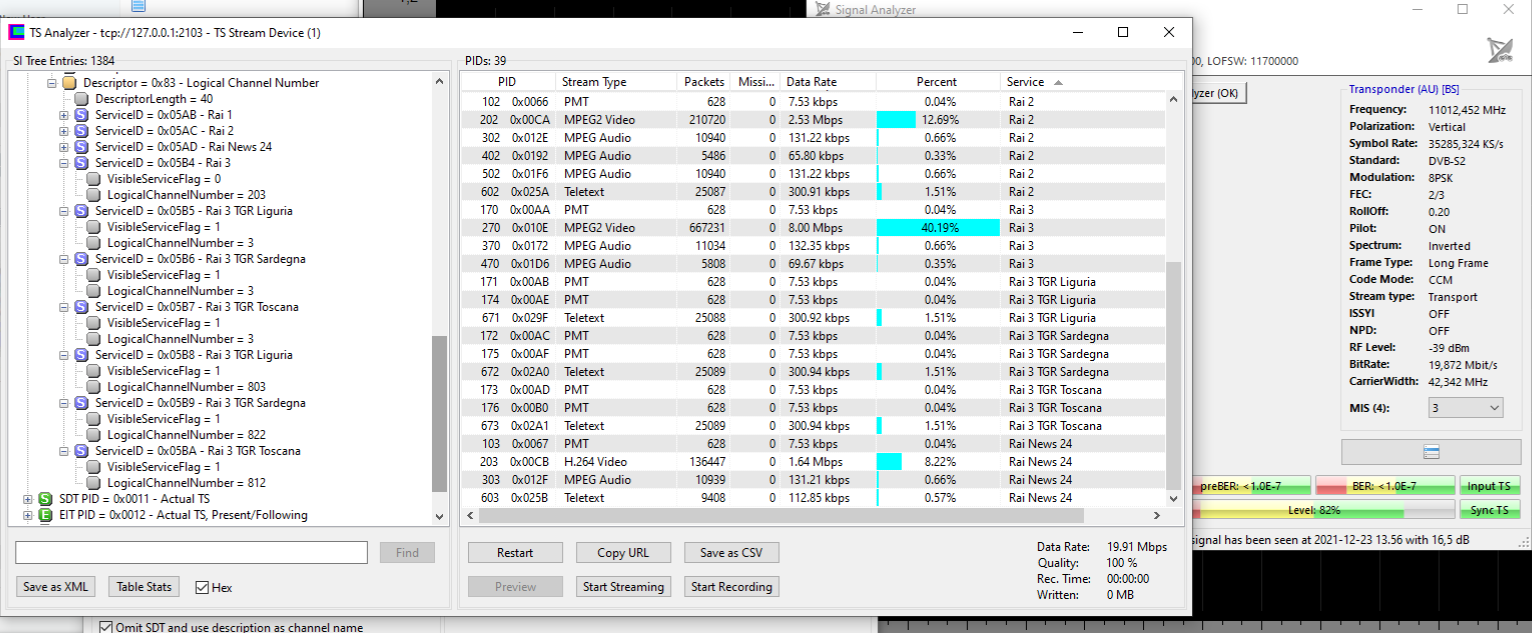Expand the SDT PID 0x0011 Actual TS node
Image resolution: width=1532 pixels, height=633 pixels.
[x=27, y=499]
